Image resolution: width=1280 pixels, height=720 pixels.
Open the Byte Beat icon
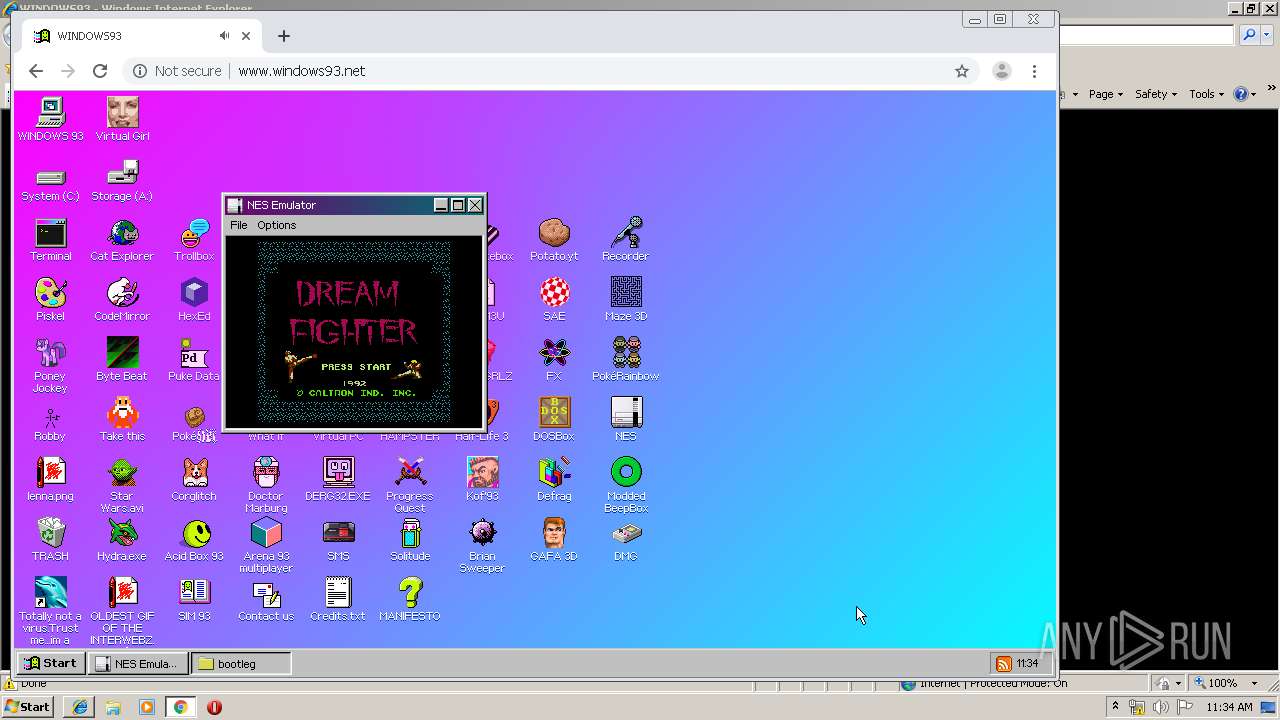122,360
